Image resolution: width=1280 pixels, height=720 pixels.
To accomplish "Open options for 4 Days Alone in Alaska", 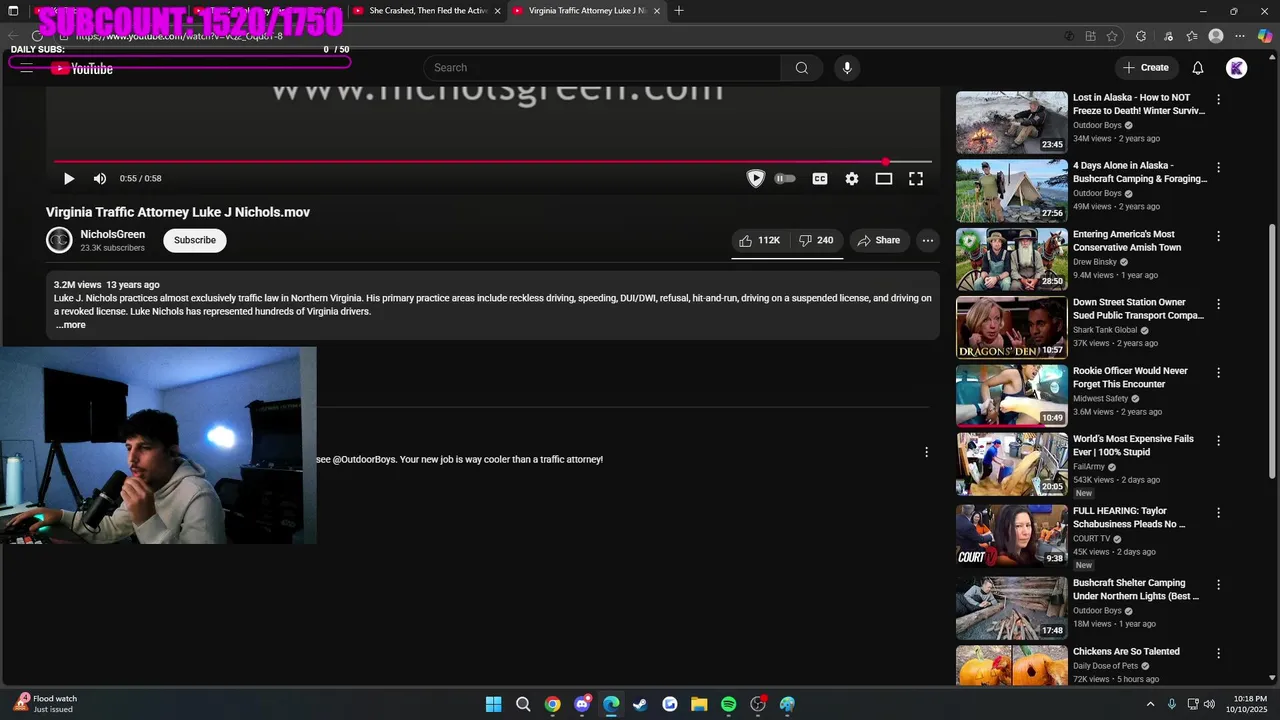I will (x=1218, y=168).
